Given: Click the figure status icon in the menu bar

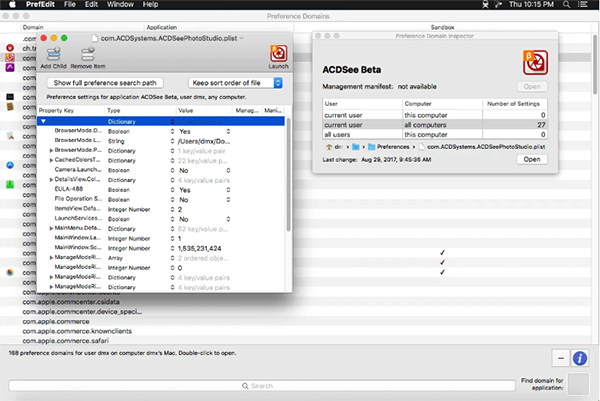Looking at the screenshot, I should [485, 5].
